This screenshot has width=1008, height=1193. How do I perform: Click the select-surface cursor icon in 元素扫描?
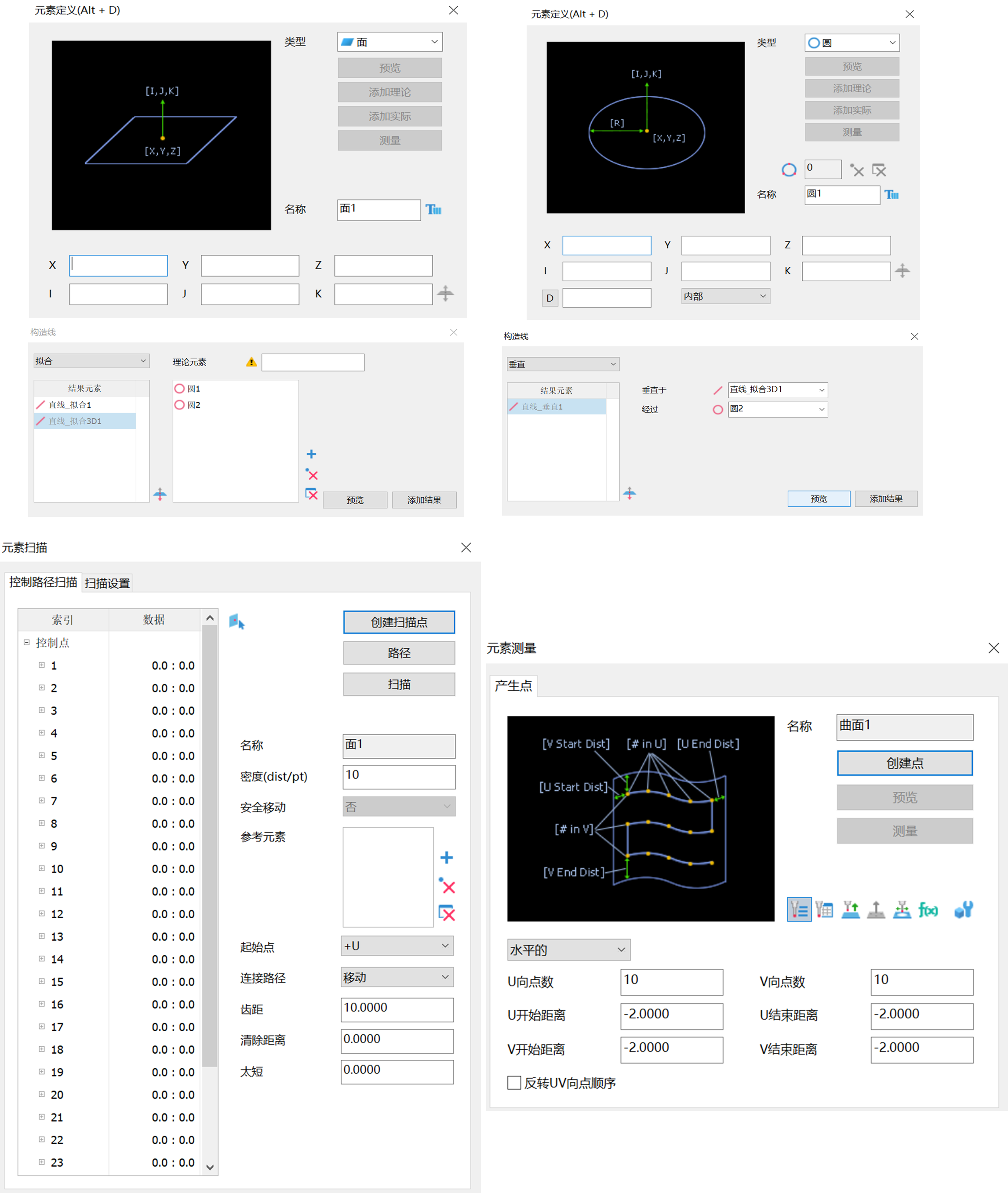point(237,622)
